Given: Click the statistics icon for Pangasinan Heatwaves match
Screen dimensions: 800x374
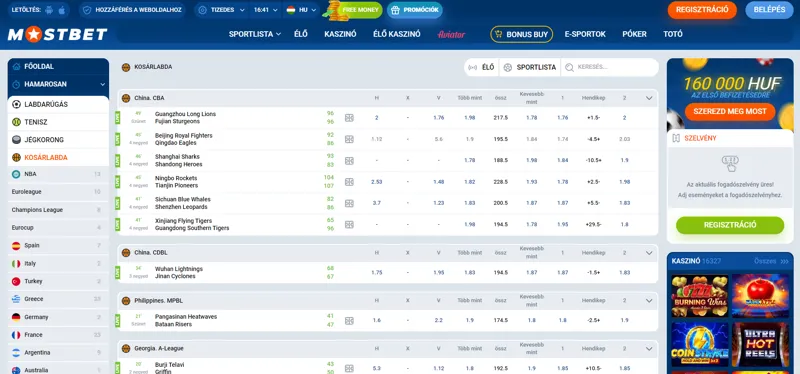Looking at the screenshot, I should 349,320.
